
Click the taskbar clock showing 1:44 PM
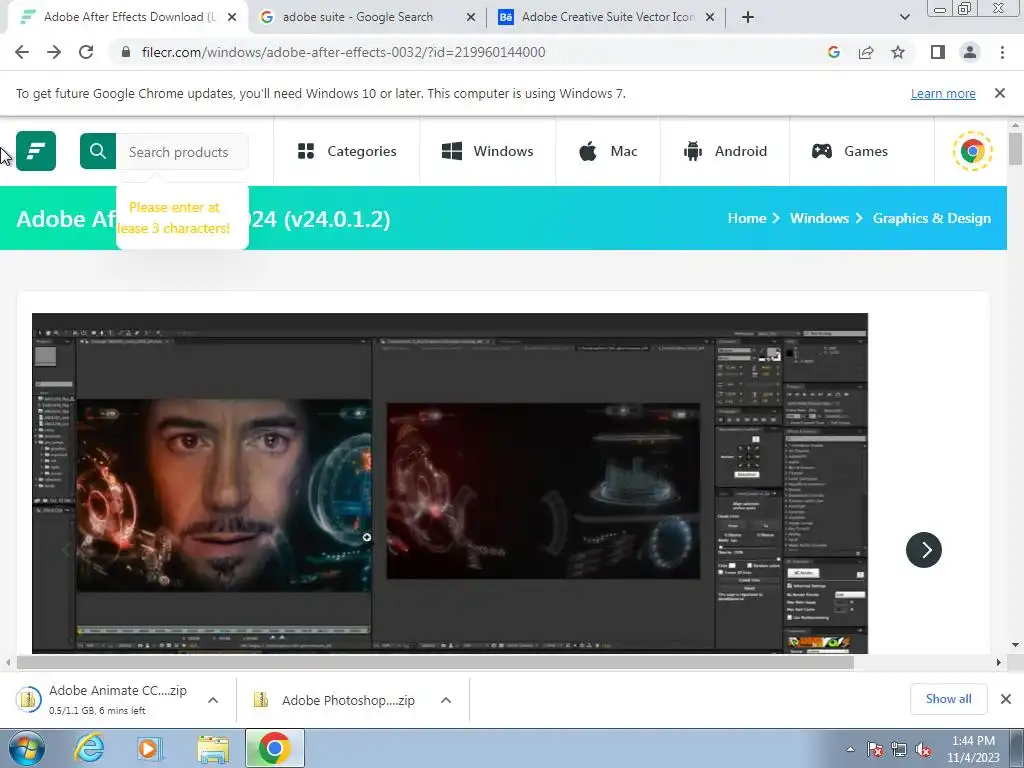pos(974,749)
